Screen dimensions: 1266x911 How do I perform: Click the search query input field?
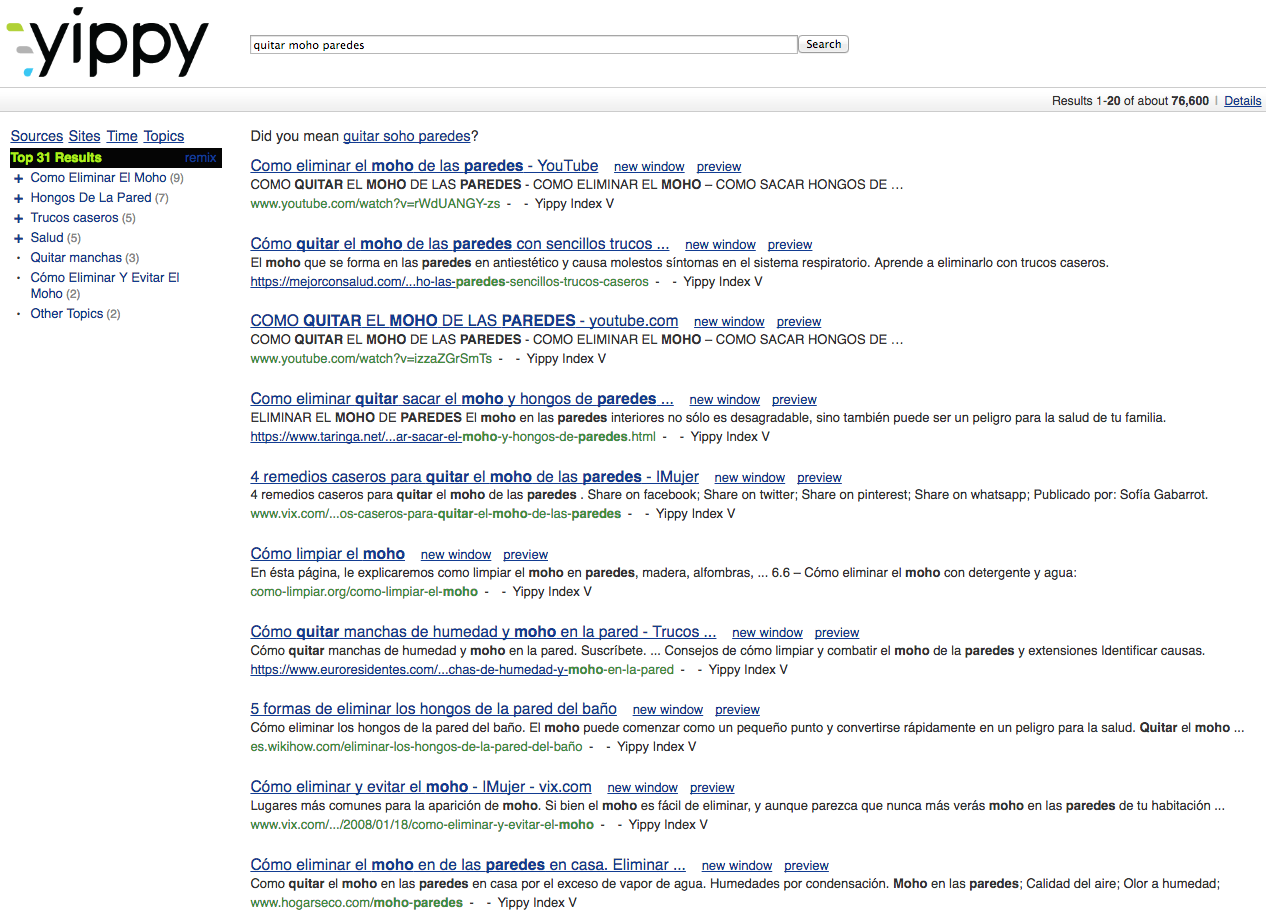coord(524,45)
